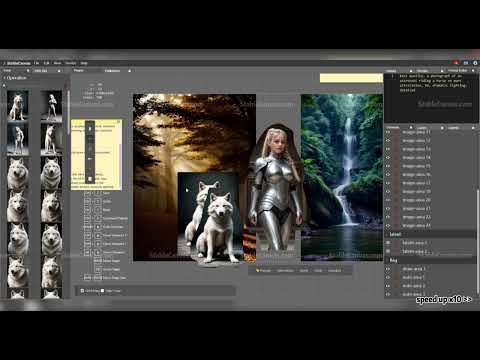Viewport: 480px width, 360px height.
Task: Open the File menu
Action: tap(36, 63)
